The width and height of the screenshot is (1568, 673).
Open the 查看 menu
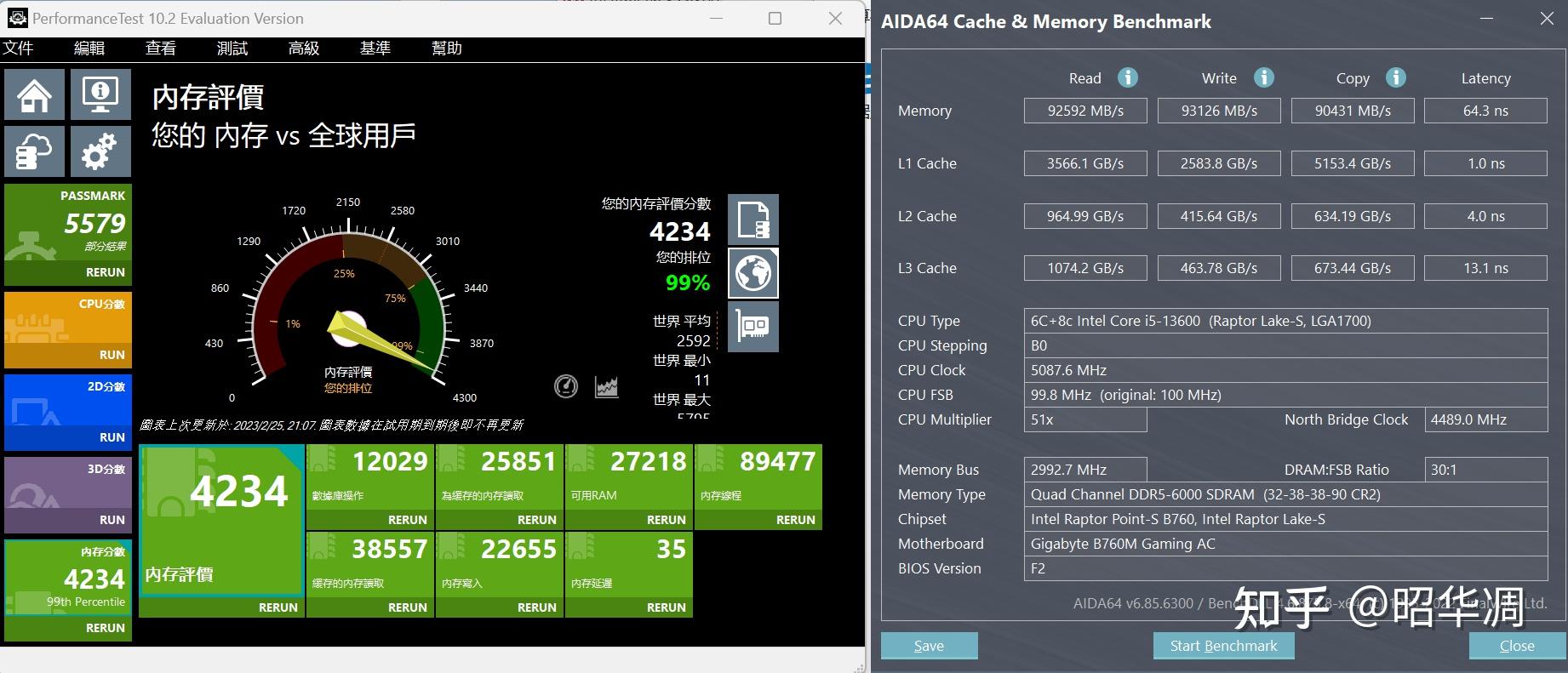161,48
